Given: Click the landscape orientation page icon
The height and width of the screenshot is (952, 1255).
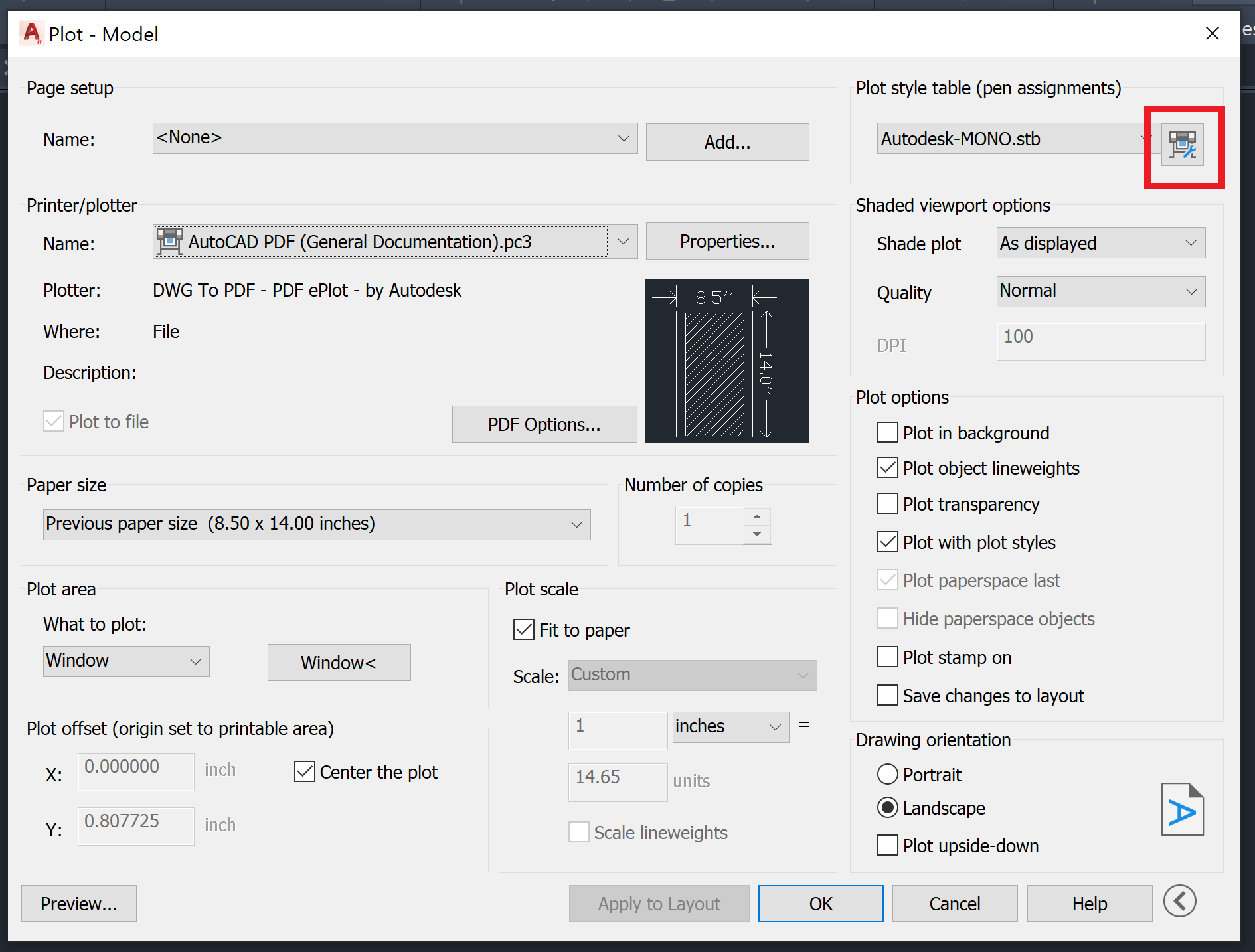Looking at the screenshot, I should (x=1182, y=809).
